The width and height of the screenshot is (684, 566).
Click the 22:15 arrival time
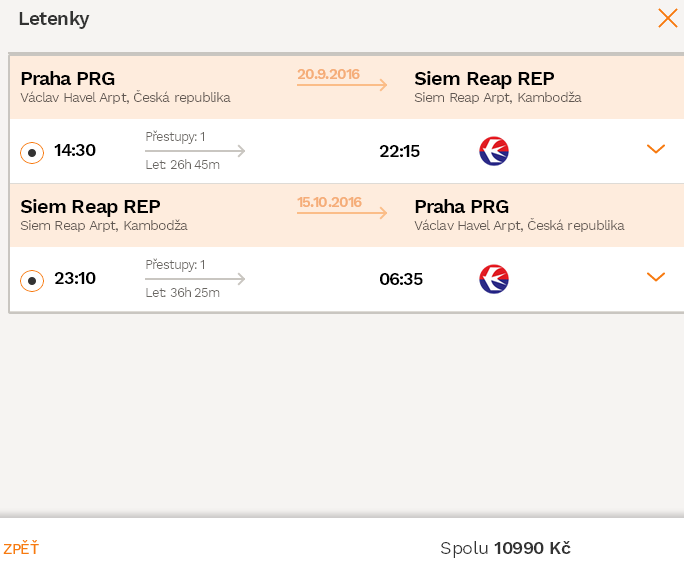click(x=400, y=151)
